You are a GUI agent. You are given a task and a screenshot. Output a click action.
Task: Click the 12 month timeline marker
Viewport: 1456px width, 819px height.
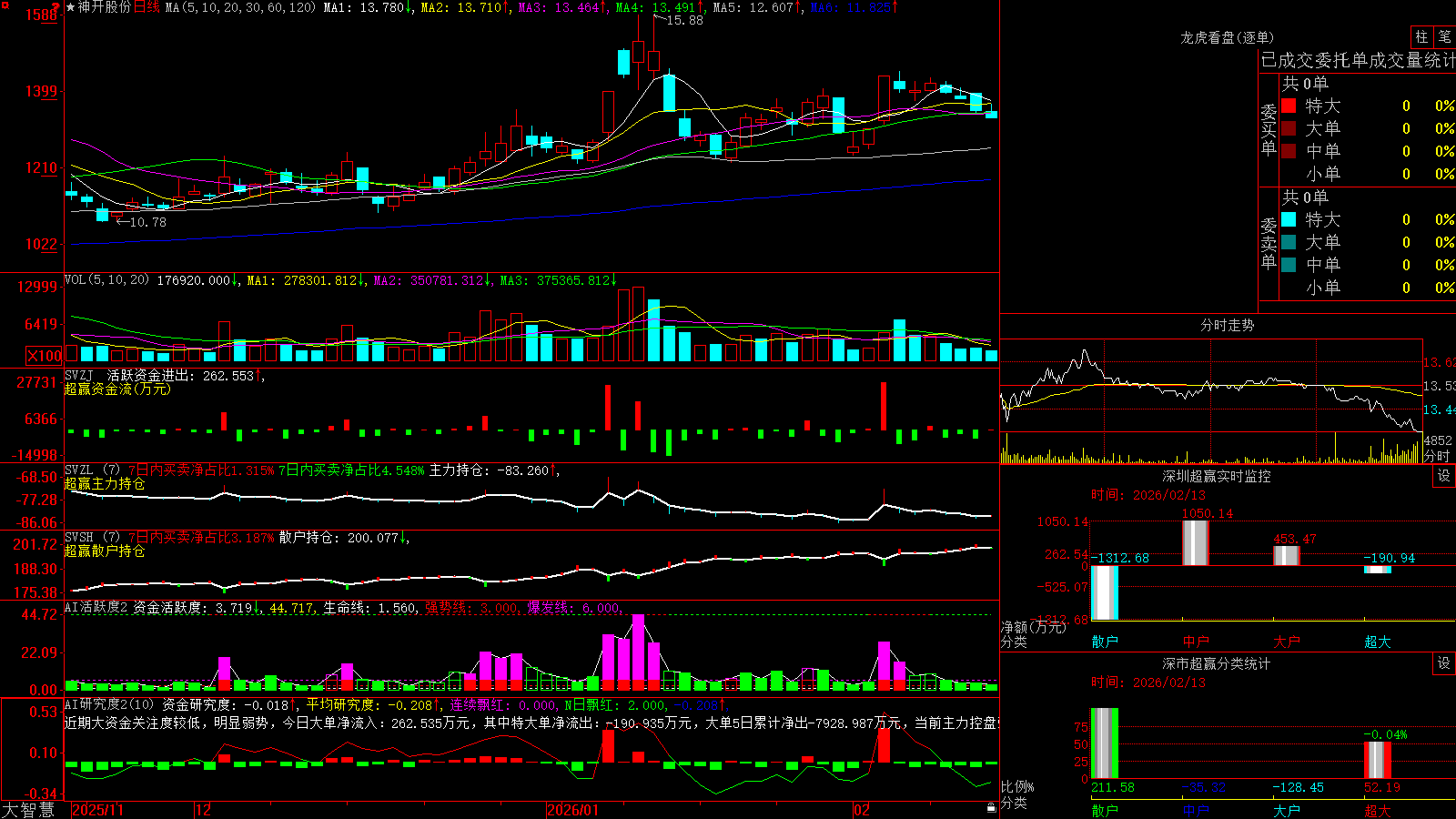pos(204,810)
